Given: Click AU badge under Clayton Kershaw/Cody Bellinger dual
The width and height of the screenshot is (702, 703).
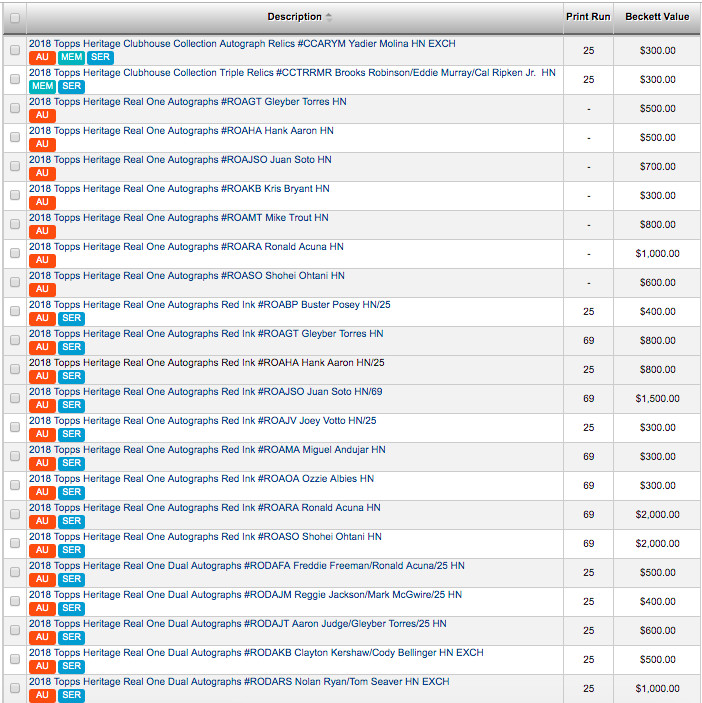Looking at the screenshot, I should [x=42, y=666].
